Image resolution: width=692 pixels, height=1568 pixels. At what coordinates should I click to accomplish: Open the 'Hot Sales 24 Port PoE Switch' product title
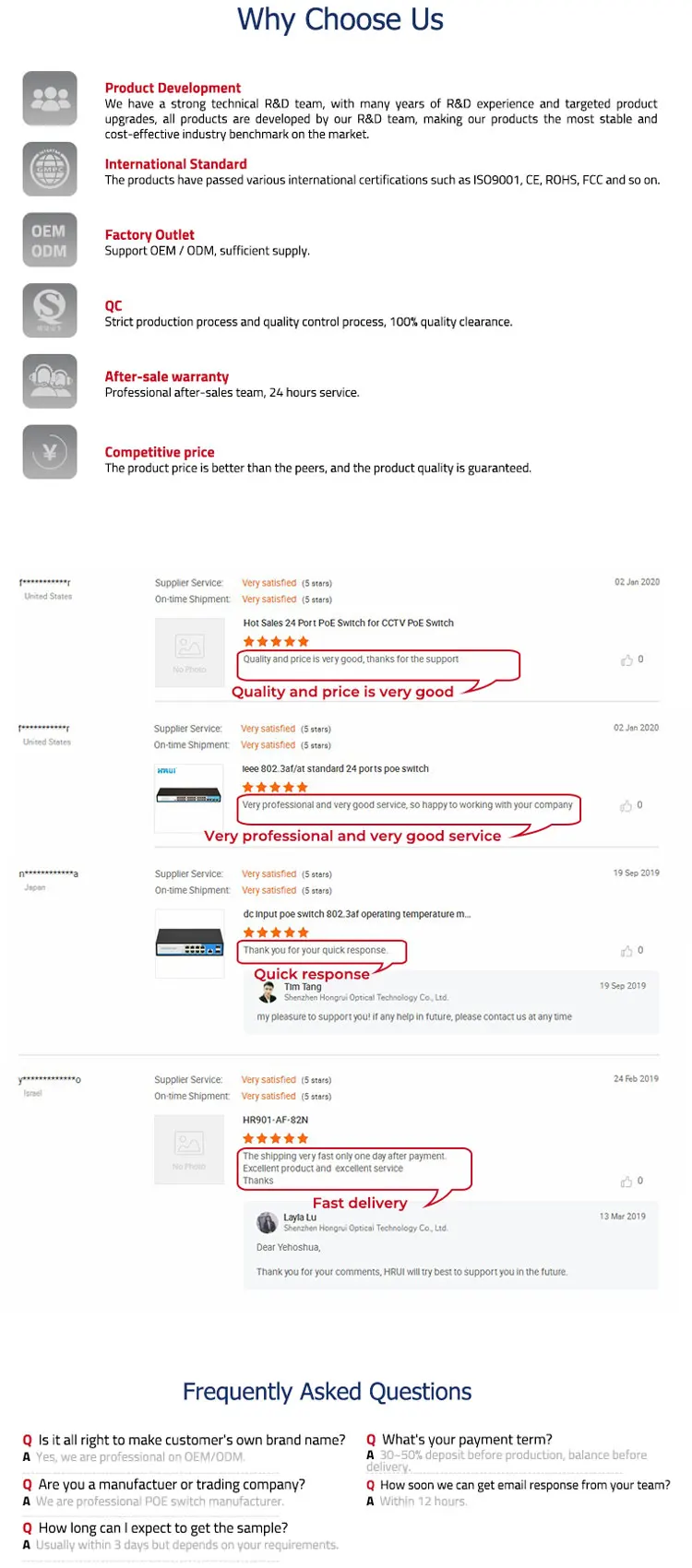[349, 624]
